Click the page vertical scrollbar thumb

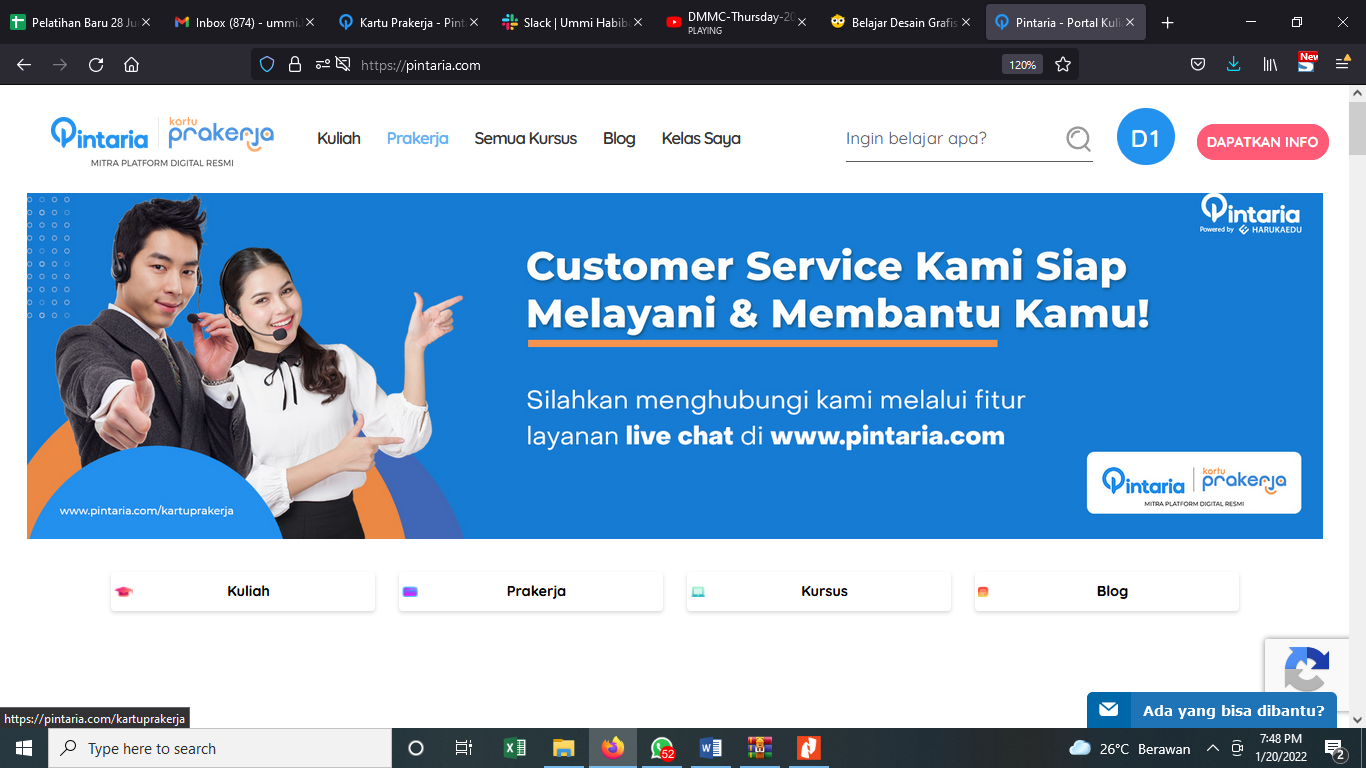[1357, 127]
